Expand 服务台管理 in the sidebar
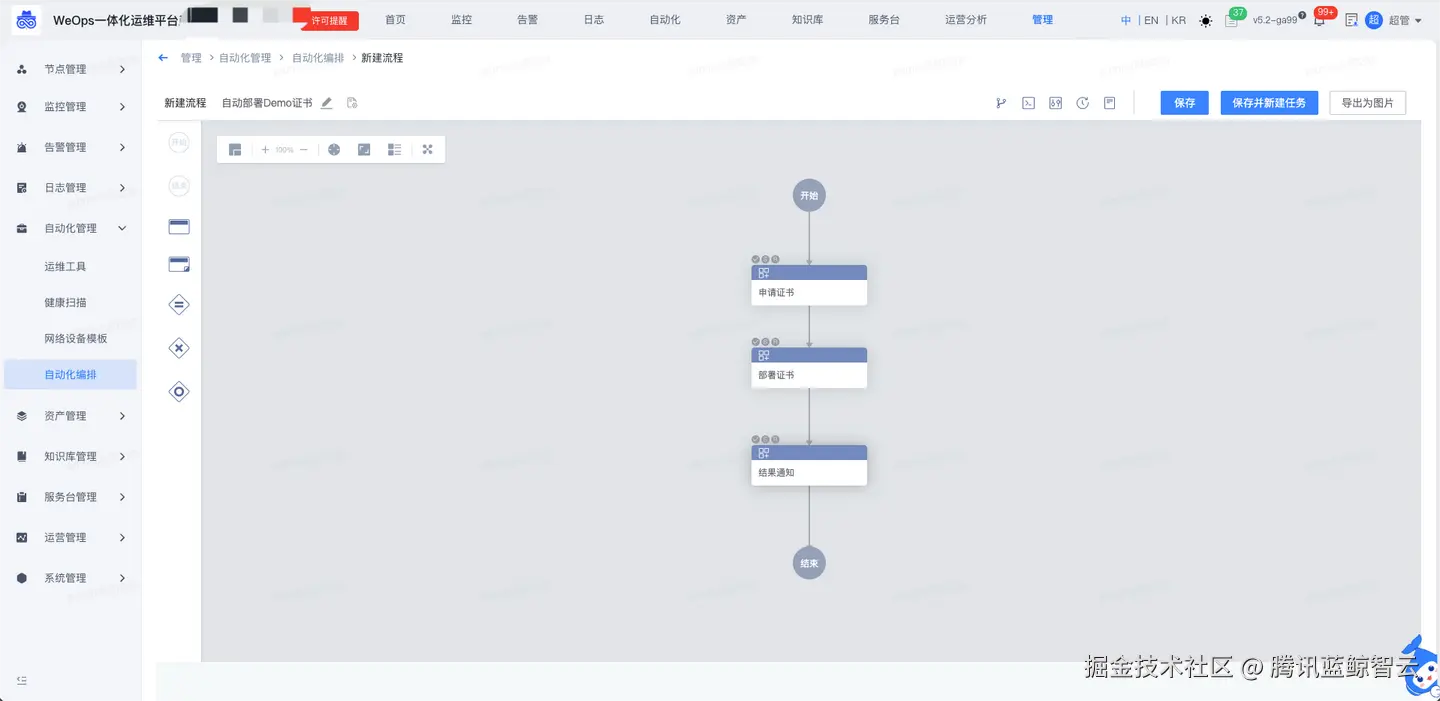This screenshot has width=1440, height=701. [x=70, y=497]
